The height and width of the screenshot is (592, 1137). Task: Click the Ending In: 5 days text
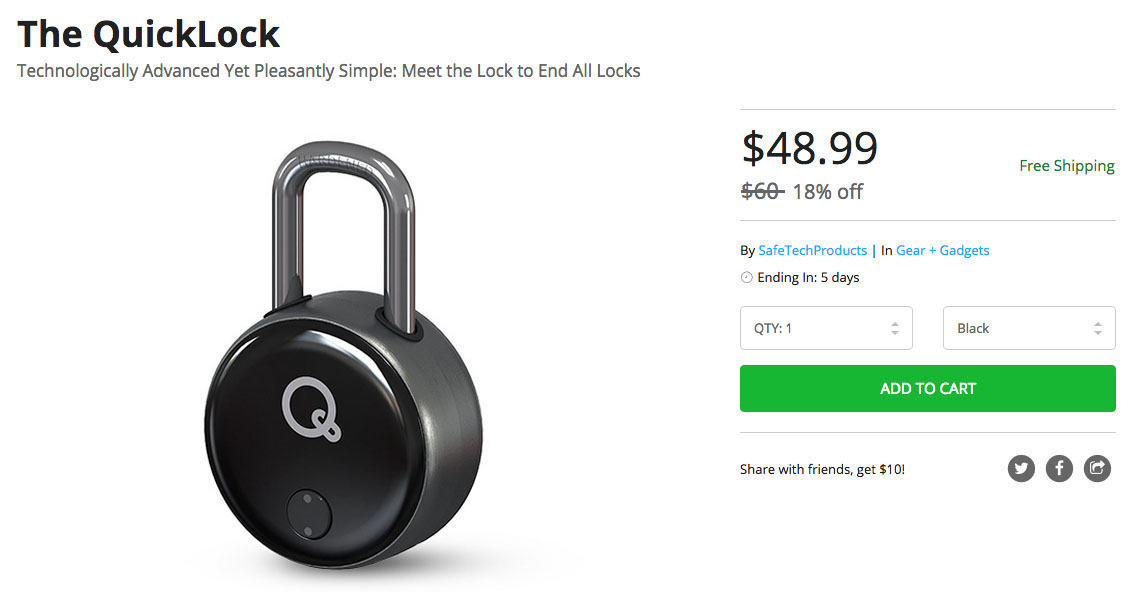(x=808, y=278)
